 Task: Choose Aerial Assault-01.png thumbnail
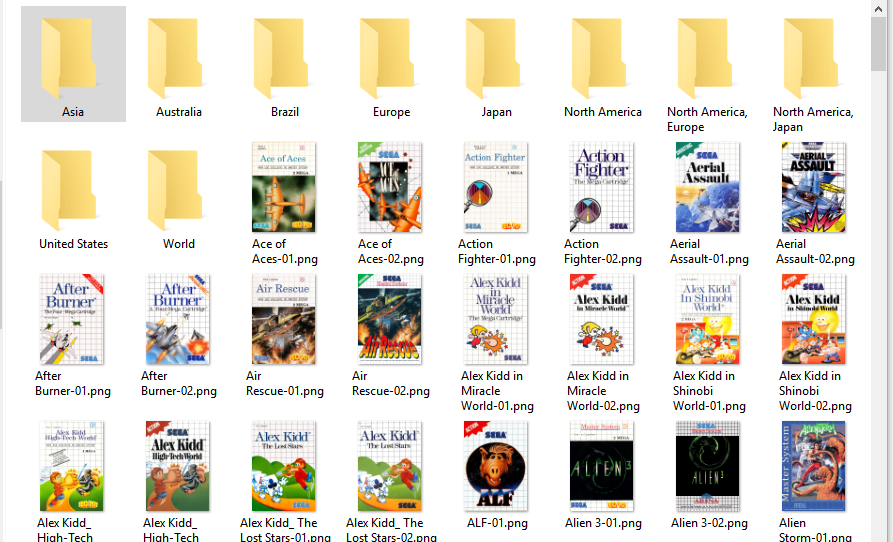[707, 187]
